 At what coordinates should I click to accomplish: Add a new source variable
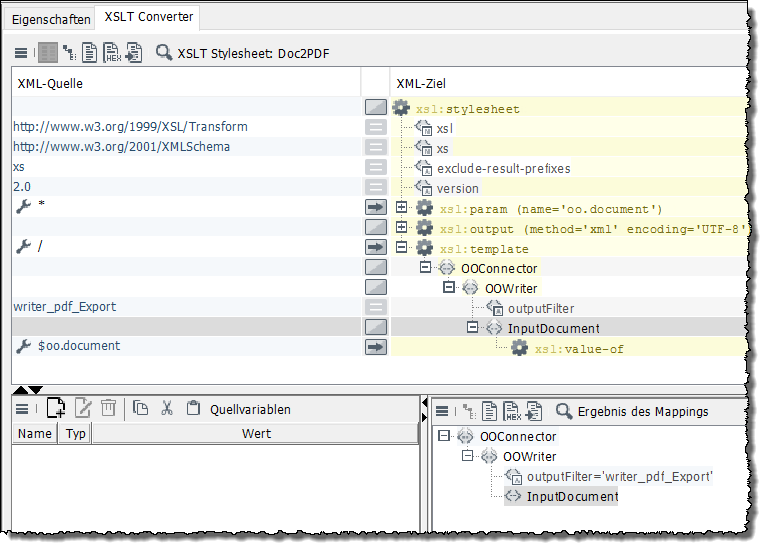click(57, 408)
